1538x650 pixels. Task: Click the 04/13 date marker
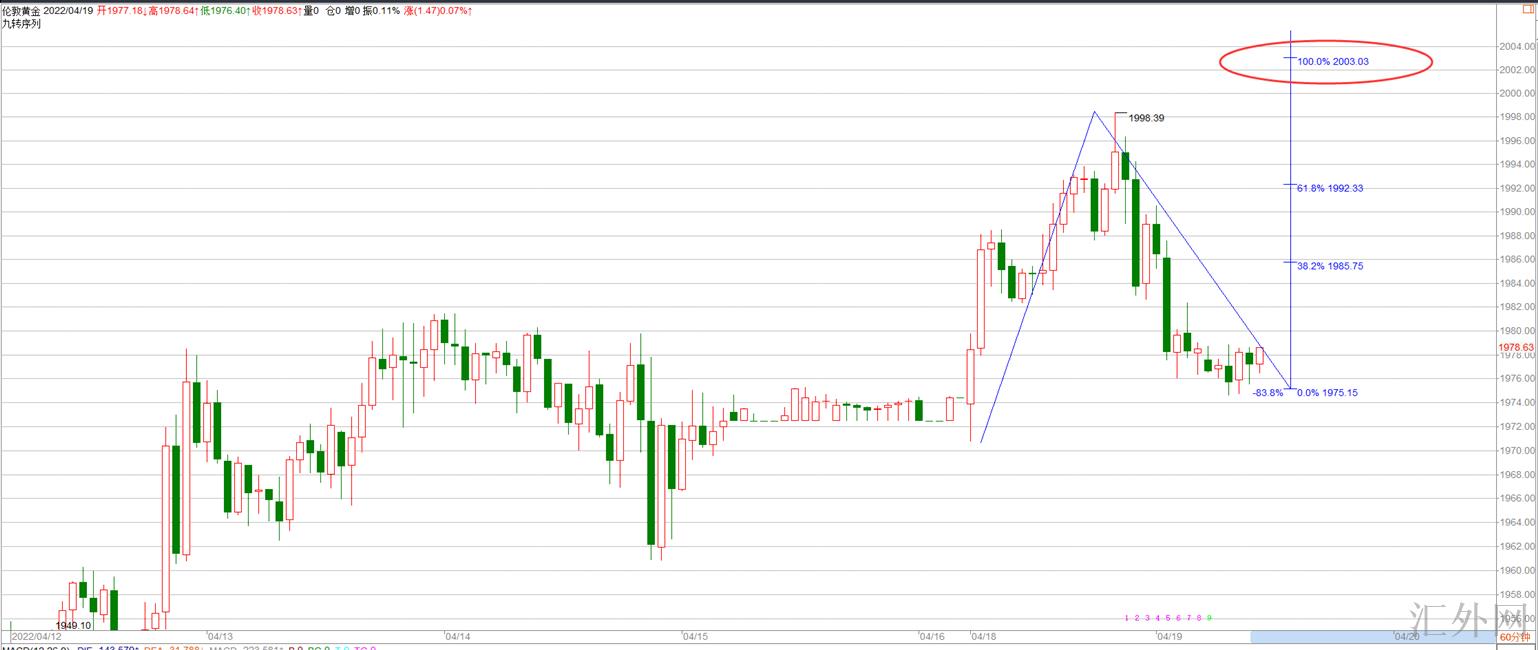(x=220, y=636)
